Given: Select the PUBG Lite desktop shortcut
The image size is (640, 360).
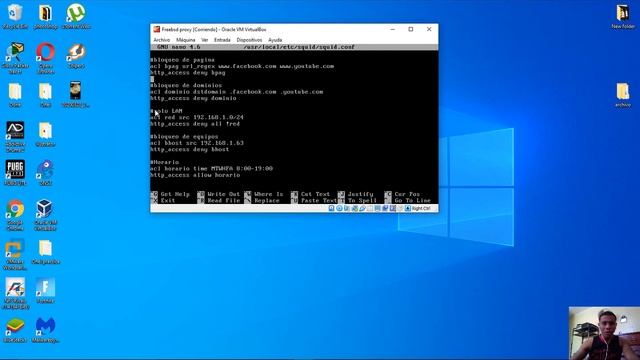Looking at the screenshot, I should (x=15, y=173).
